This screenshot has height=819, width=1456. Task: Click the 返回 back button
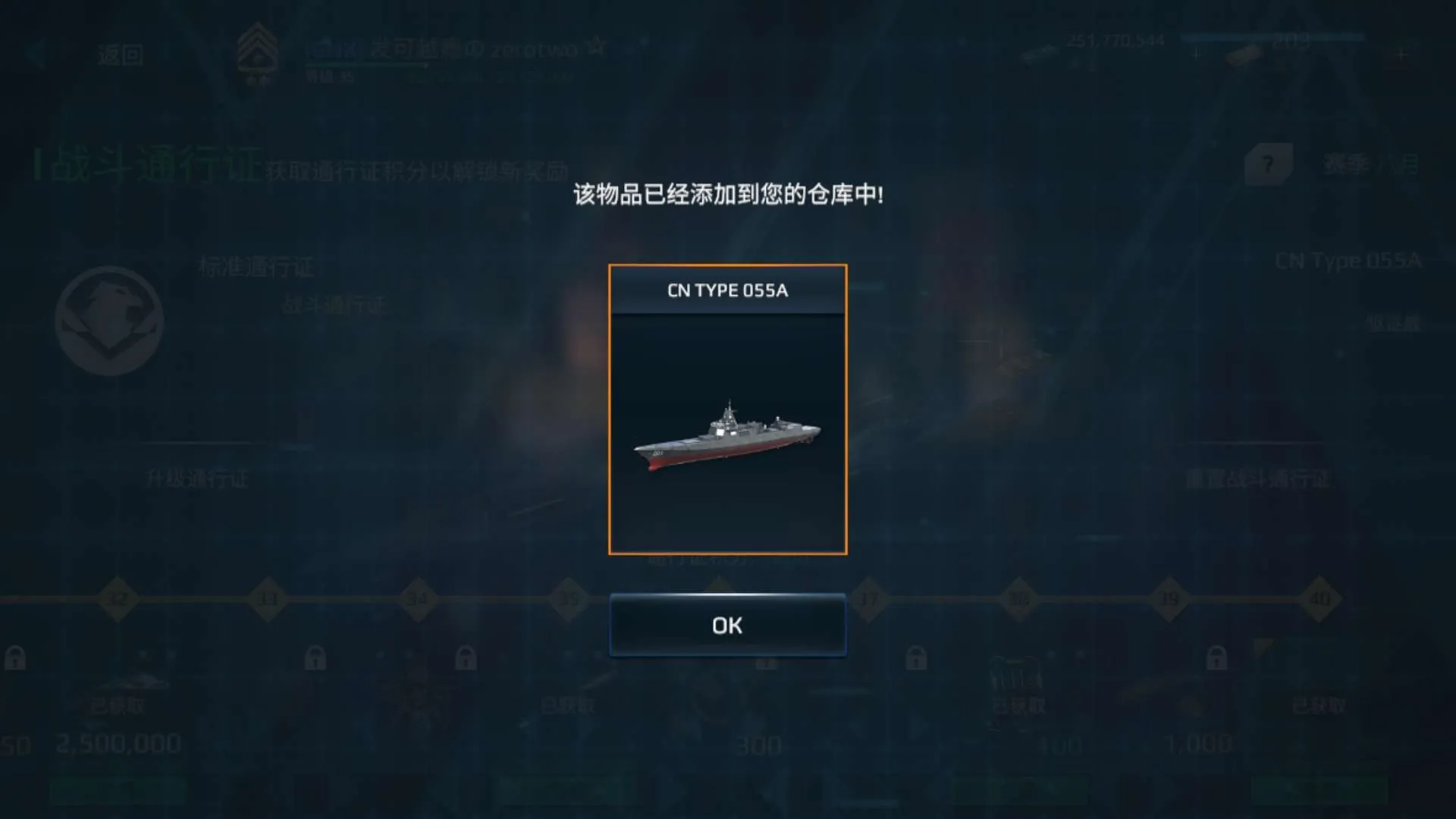120,55
